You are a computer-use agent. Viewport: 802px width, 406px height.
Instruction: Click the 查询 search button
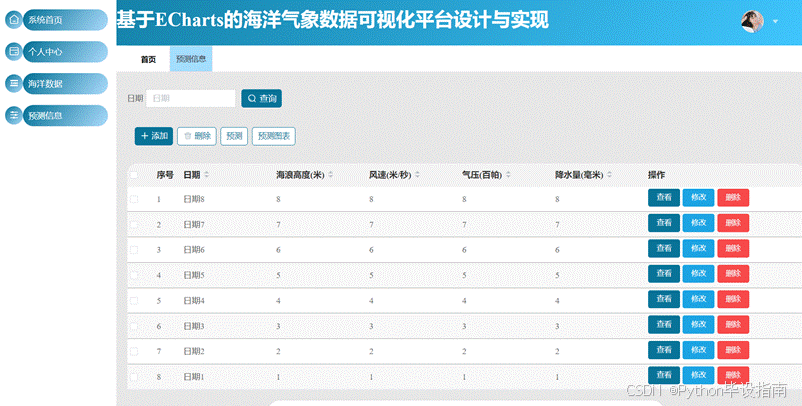point(261,98)
